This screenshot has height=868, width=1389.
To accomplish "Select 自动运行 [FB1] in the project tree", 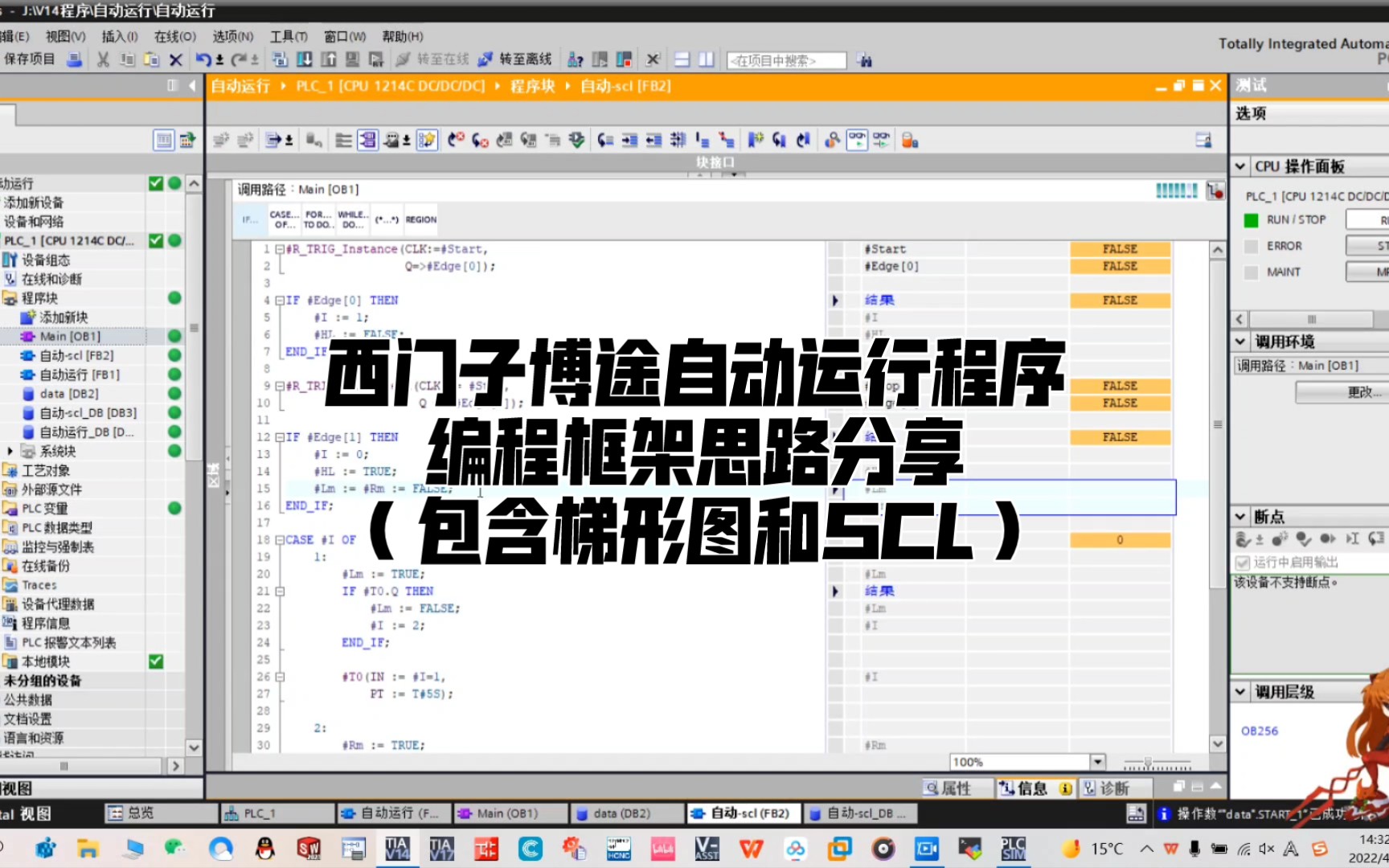I will coord(79,375).
